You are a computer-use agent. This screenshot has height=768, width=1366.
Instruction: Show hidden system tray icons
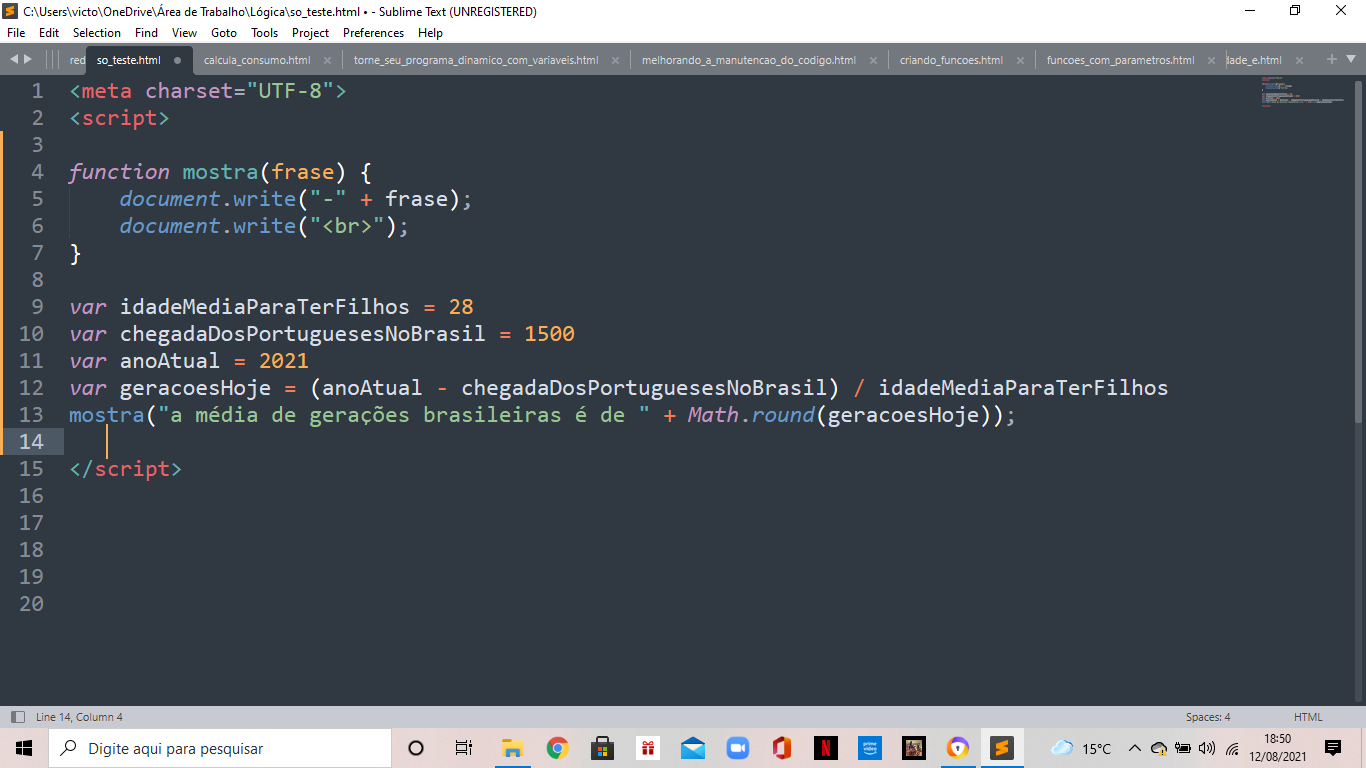(1135, 748)
